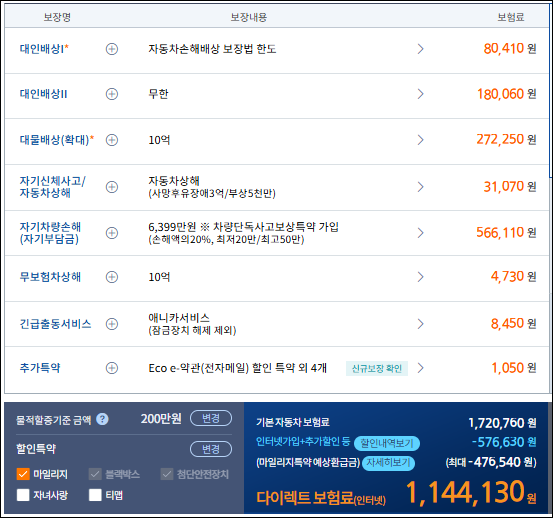Click 신규보장 확인 badge
The height and width of the screenshot is (518, 553).
377,368
